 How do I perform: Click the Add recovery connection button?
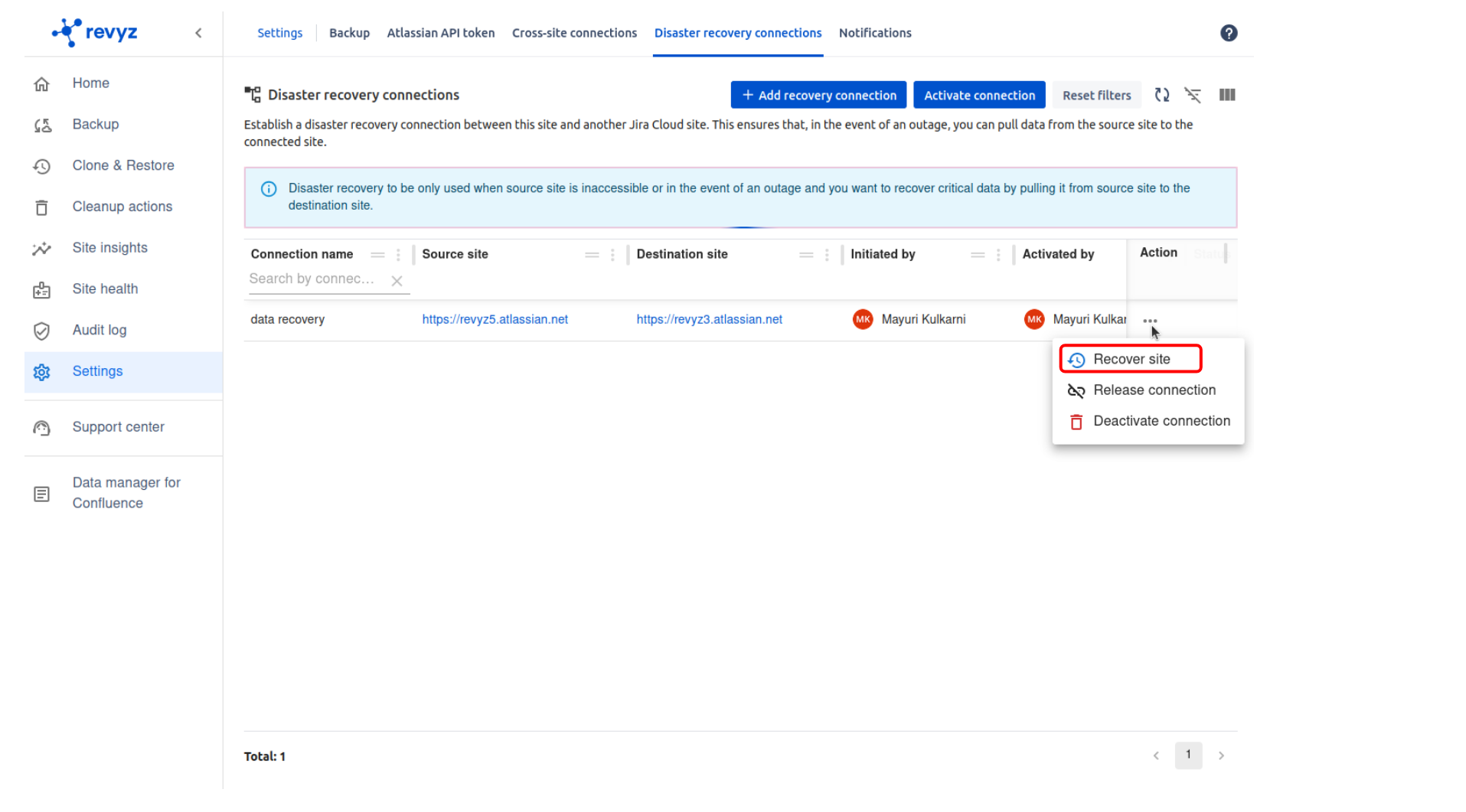(x=818, y=95)
